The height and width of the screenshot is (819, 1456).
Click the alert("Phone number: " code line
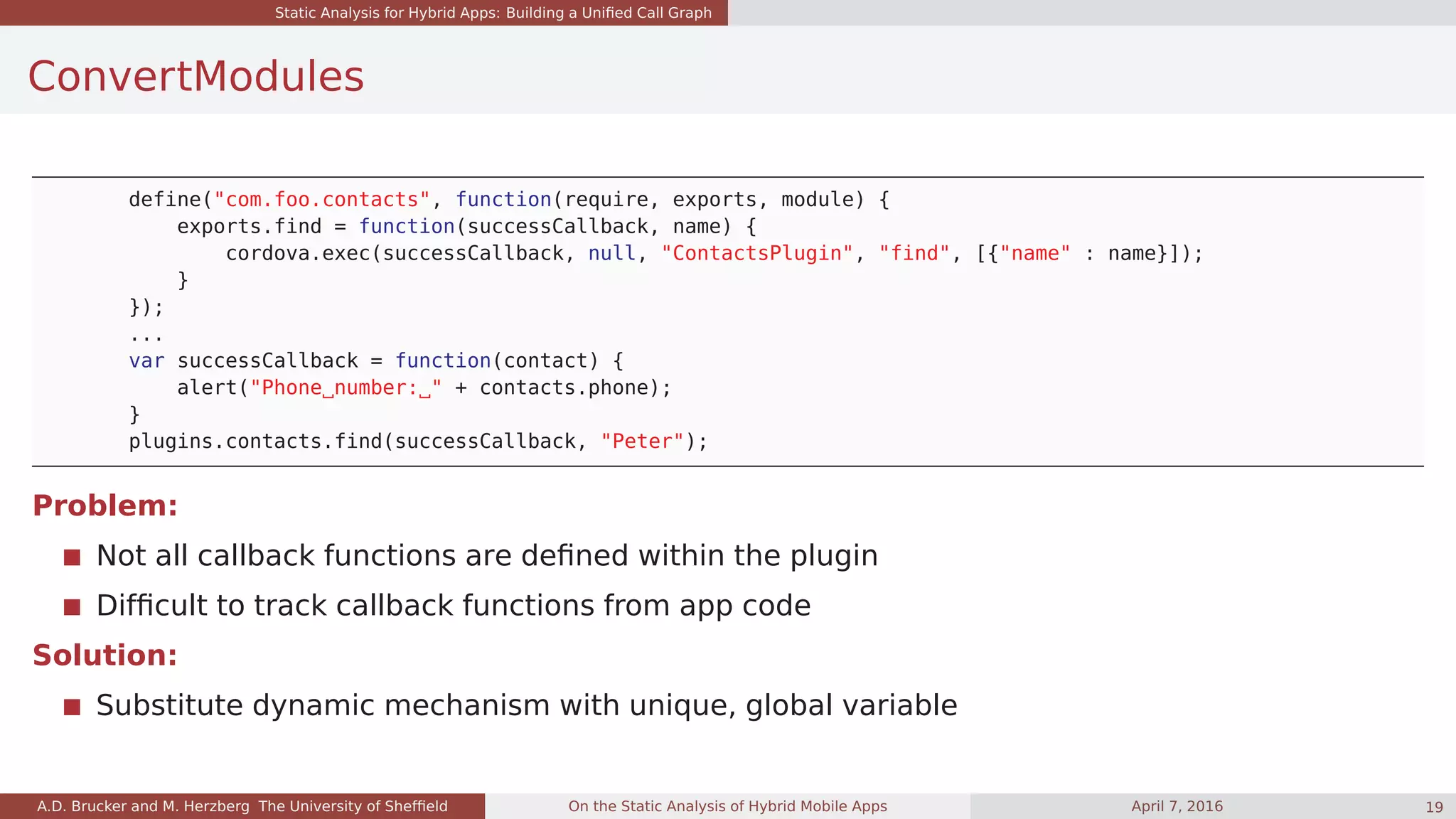click(x=424, y=388)
